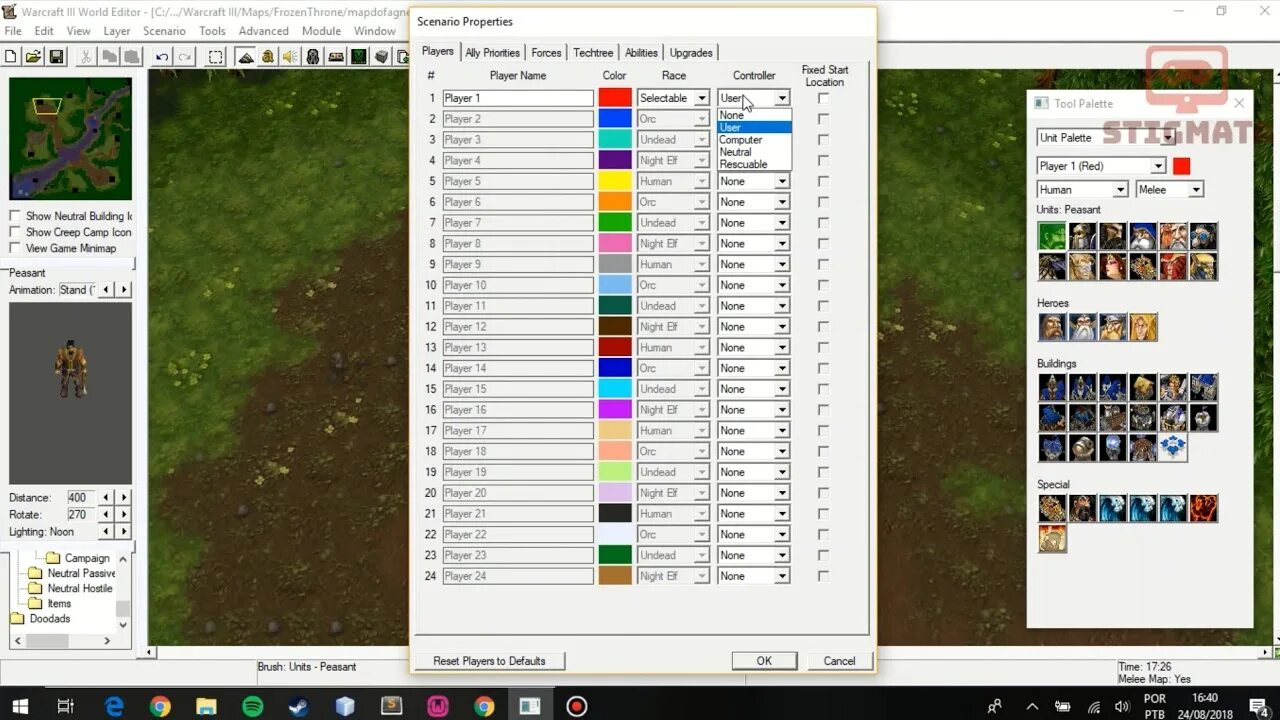1280x720 pixels.
Task: Toggle Show Neutral Building Icons checkbox
Action: tap(15, 216)
